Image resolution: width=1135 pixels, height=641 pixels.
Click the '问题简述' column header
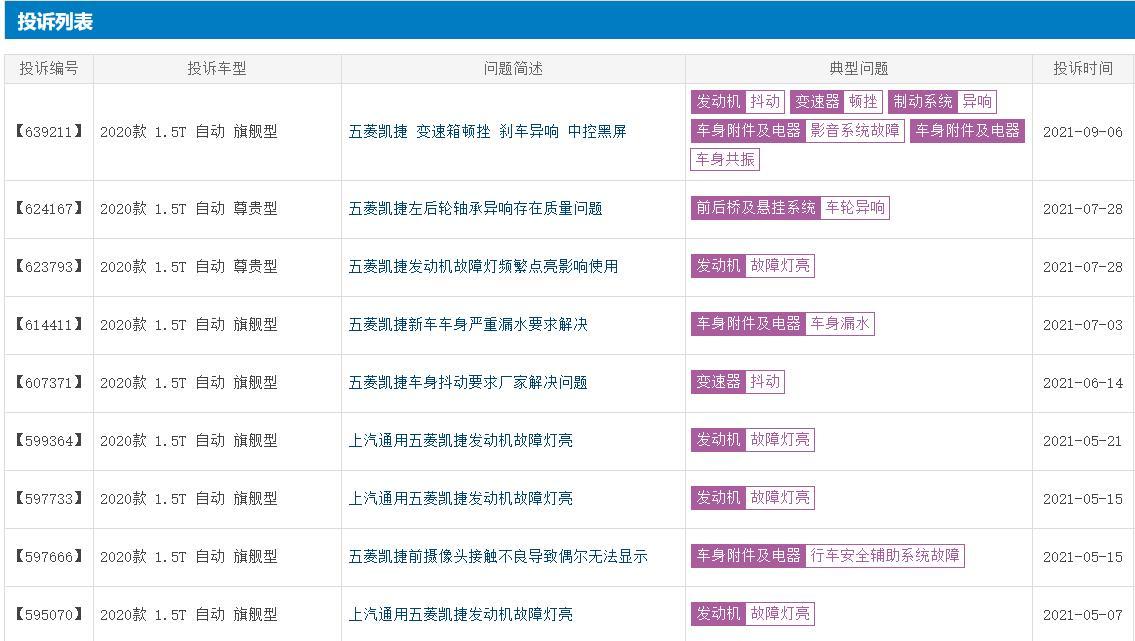[513, 69]
